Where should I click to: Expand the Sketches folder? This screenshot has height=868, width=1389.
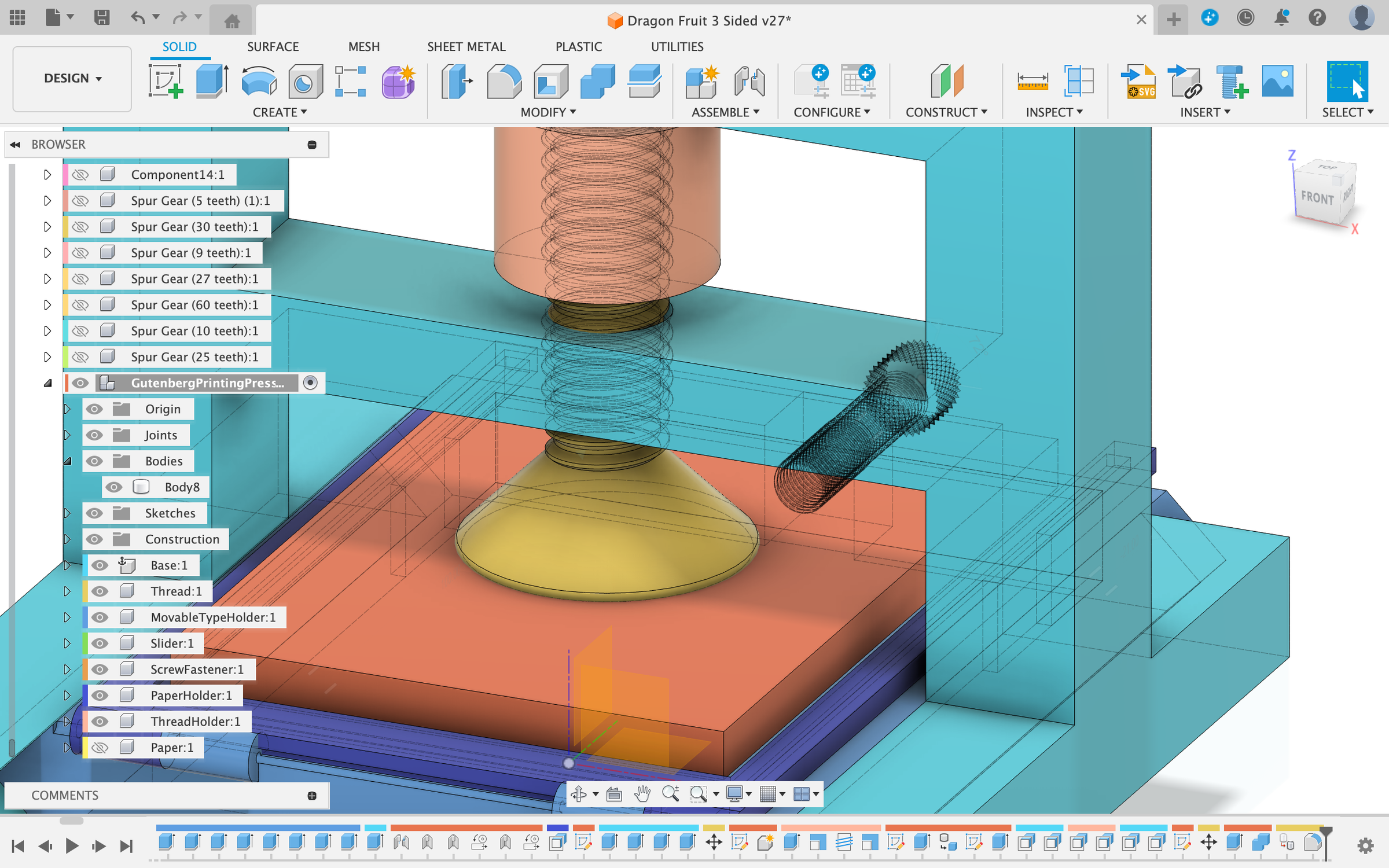click(67, 513)
